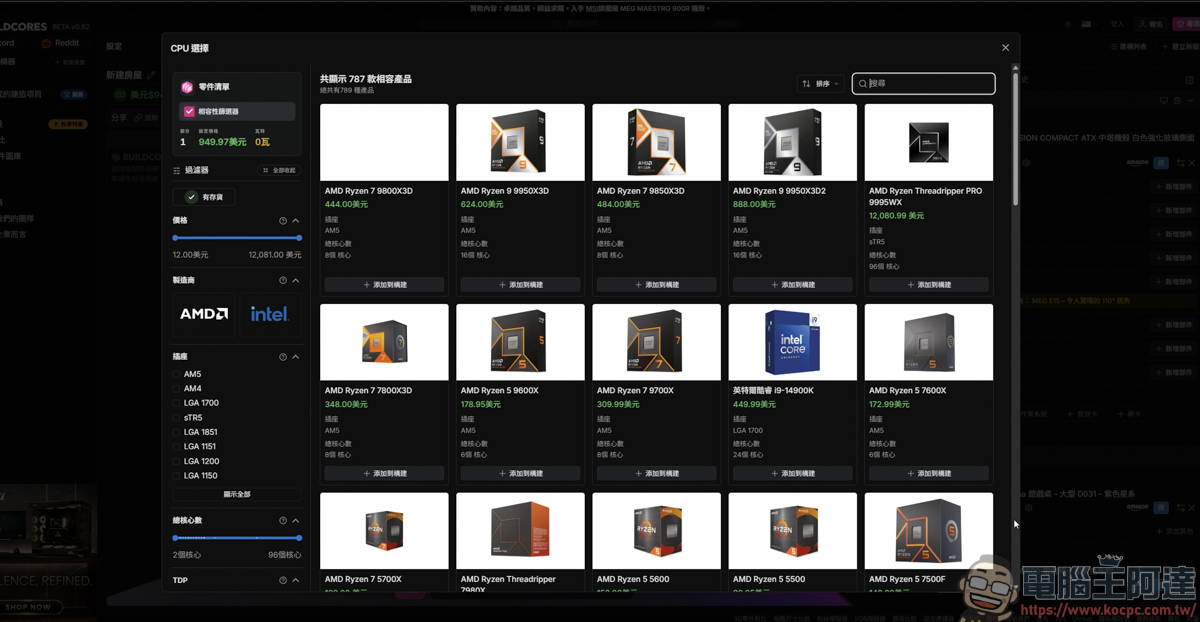Add AMD Ryzen 7 9850X3D to build

point(656,285)
